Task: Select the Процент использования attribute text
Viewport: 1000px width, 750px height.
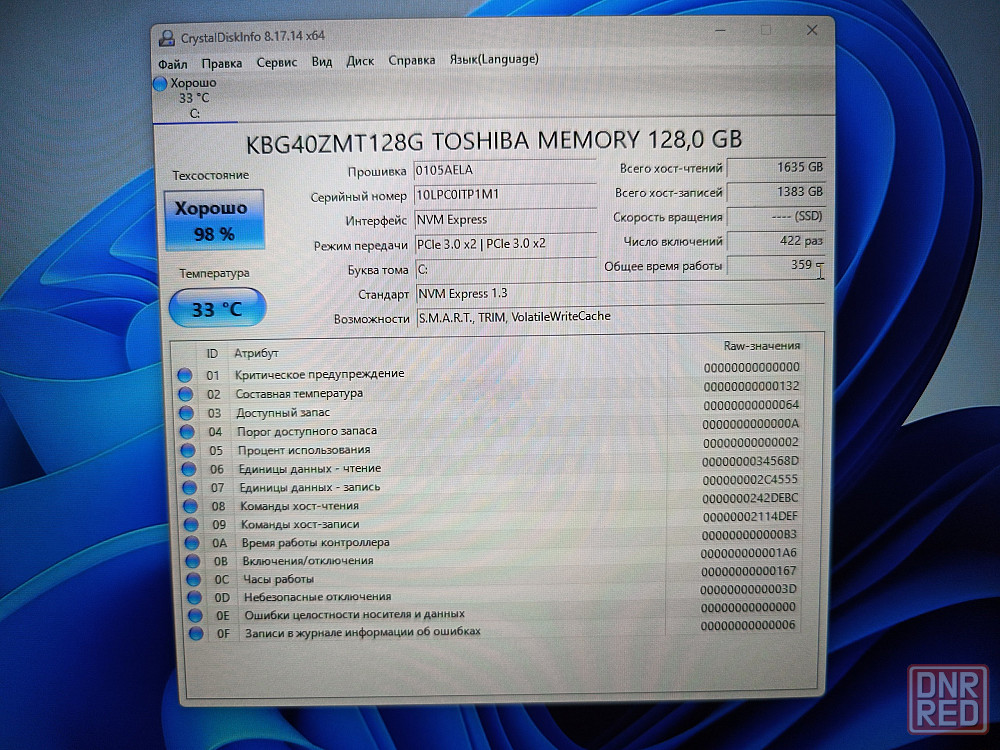Action: pyautogui.click(x=304, y=450)
